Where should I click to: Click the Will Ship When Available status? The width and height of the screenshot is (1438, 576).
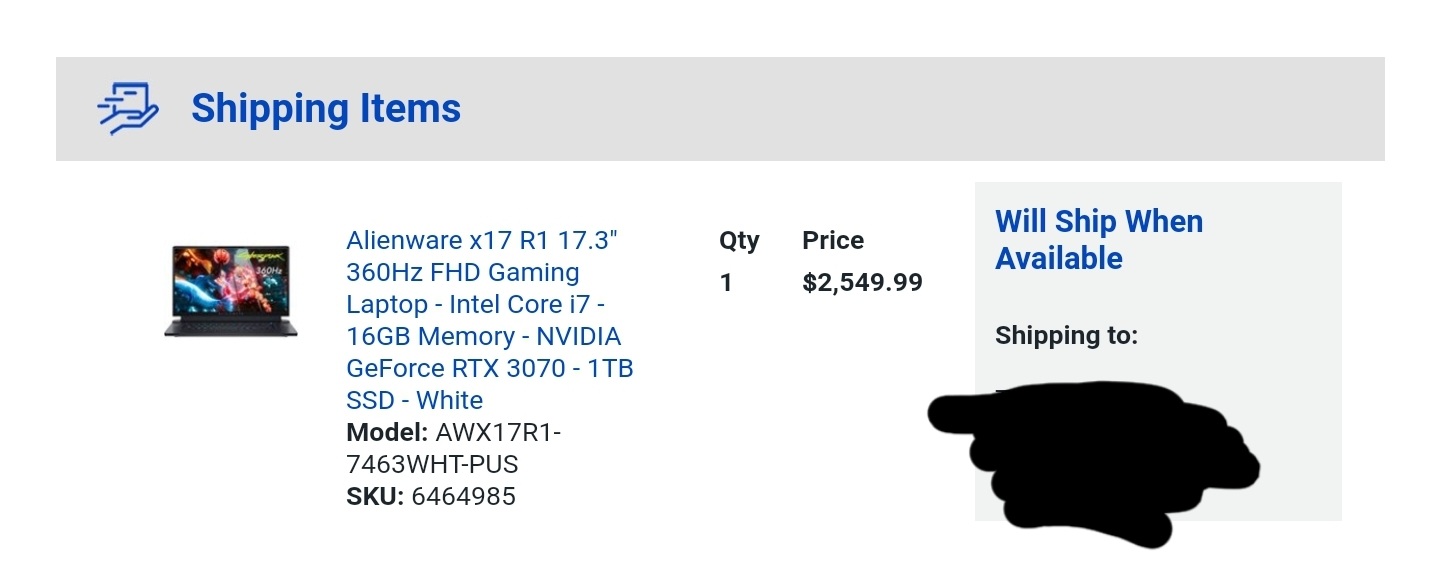click(x=1099, y=240)
